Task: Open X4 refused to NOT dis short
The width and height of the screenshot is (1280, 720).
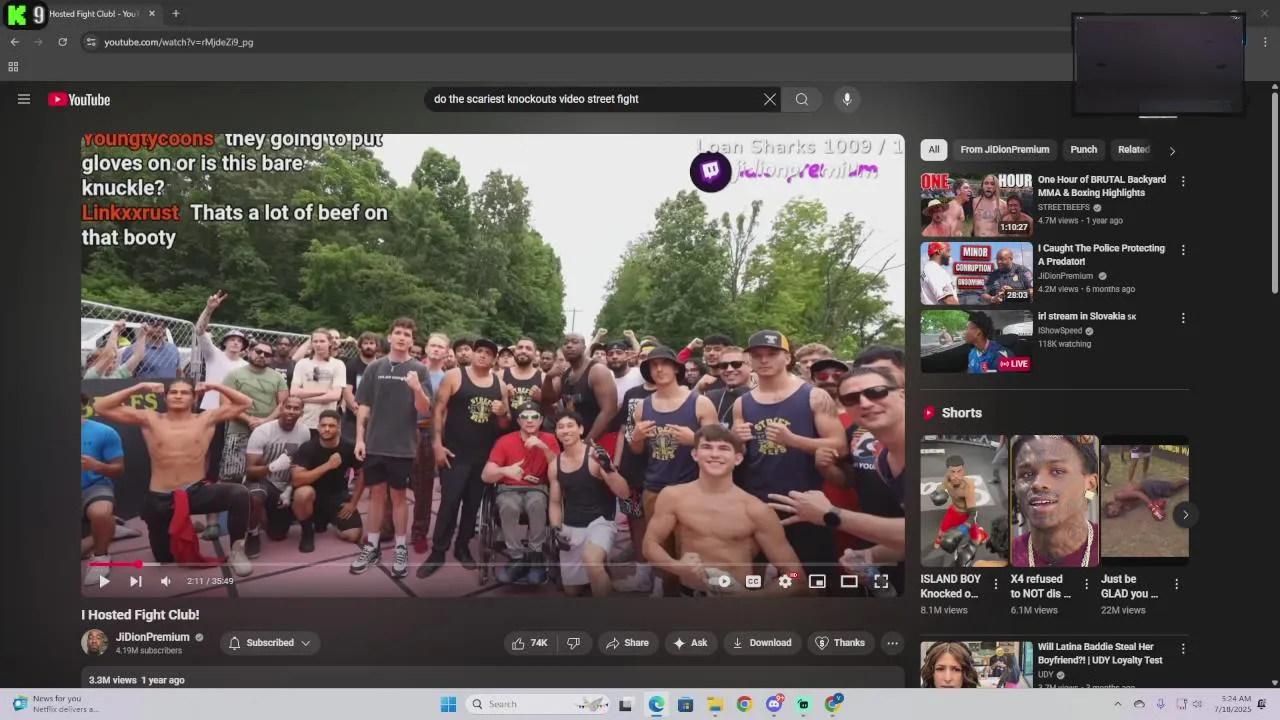Action: point(1054,501)
